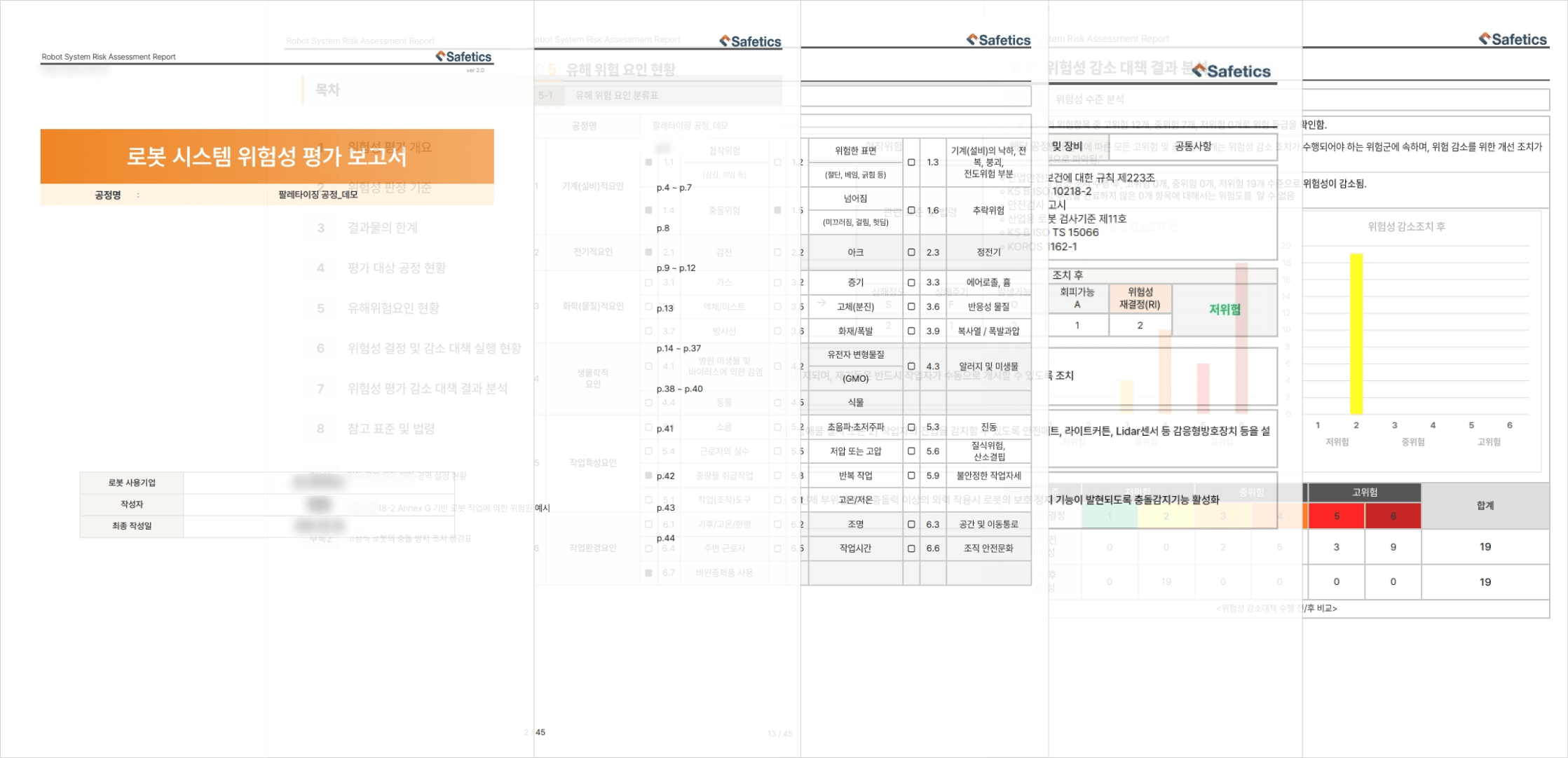Tick the checkbox for 5.3 진동
Screen dimensions: 1568x758
pyautogui.click(x=911, y=427)
